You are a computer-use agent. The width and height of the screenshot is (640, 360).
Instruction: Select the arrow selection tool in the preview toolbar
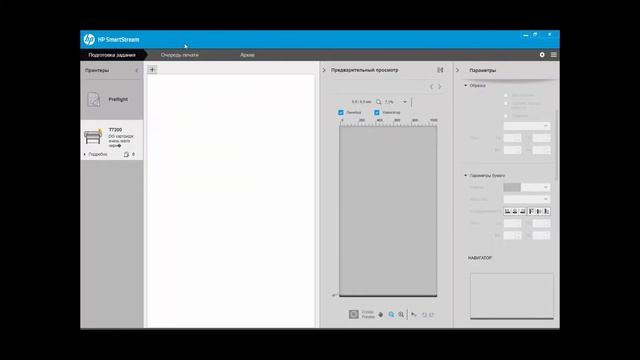coord(414,315)
